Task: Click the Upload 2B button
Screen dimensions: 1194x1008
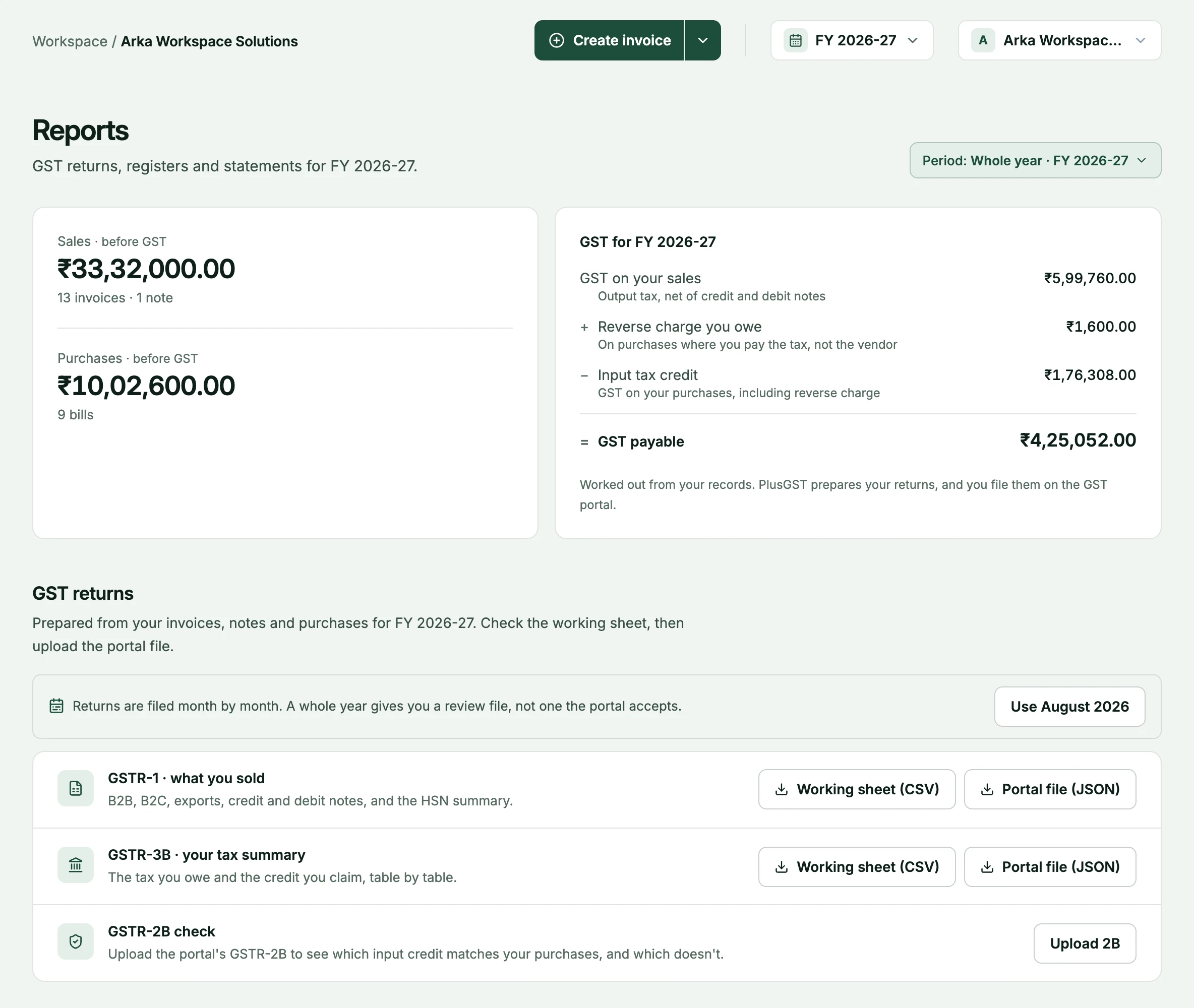Action: point(1084,943)
